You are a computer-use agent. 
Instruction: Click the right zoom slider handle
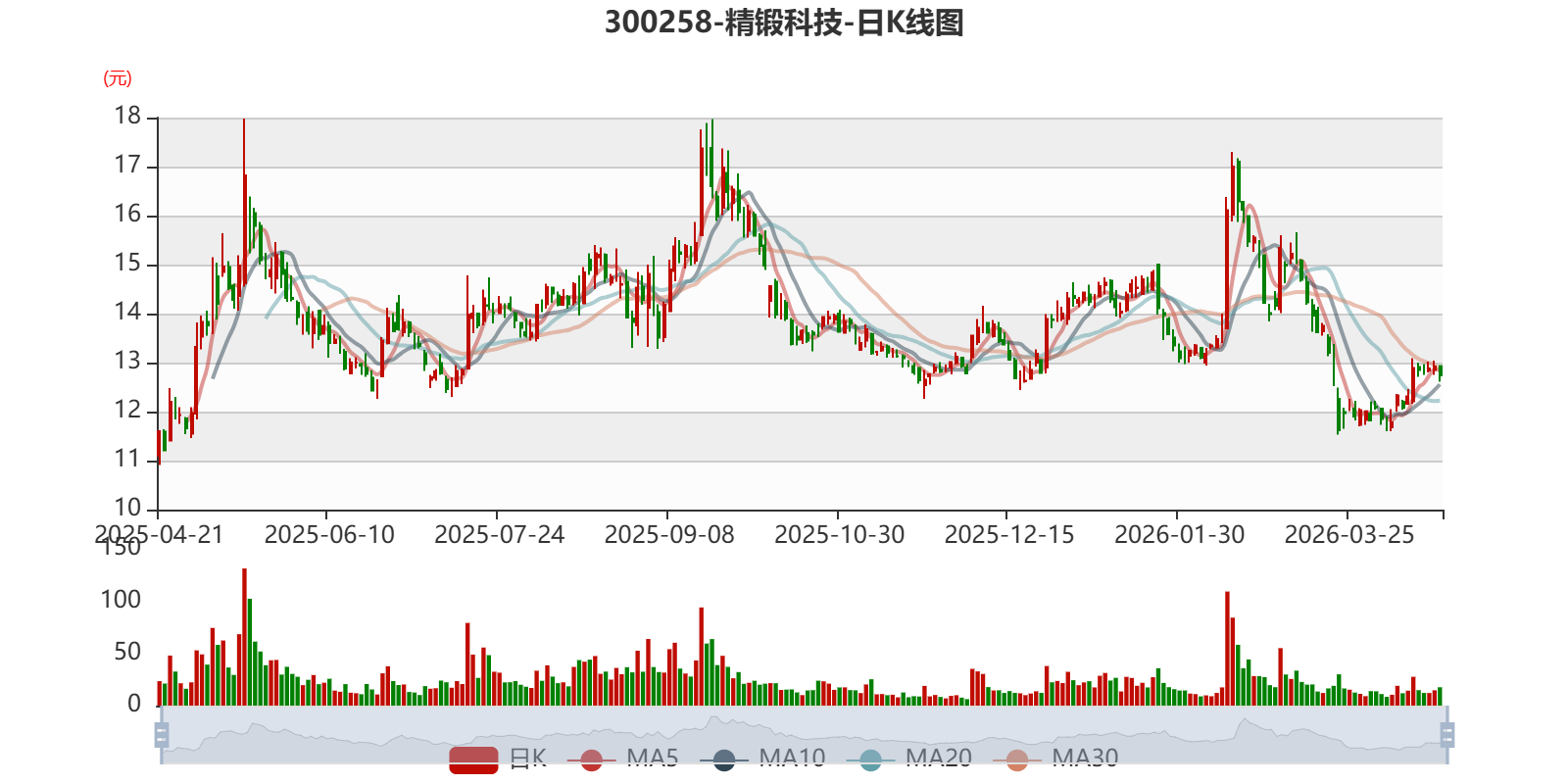[1446, 734]
